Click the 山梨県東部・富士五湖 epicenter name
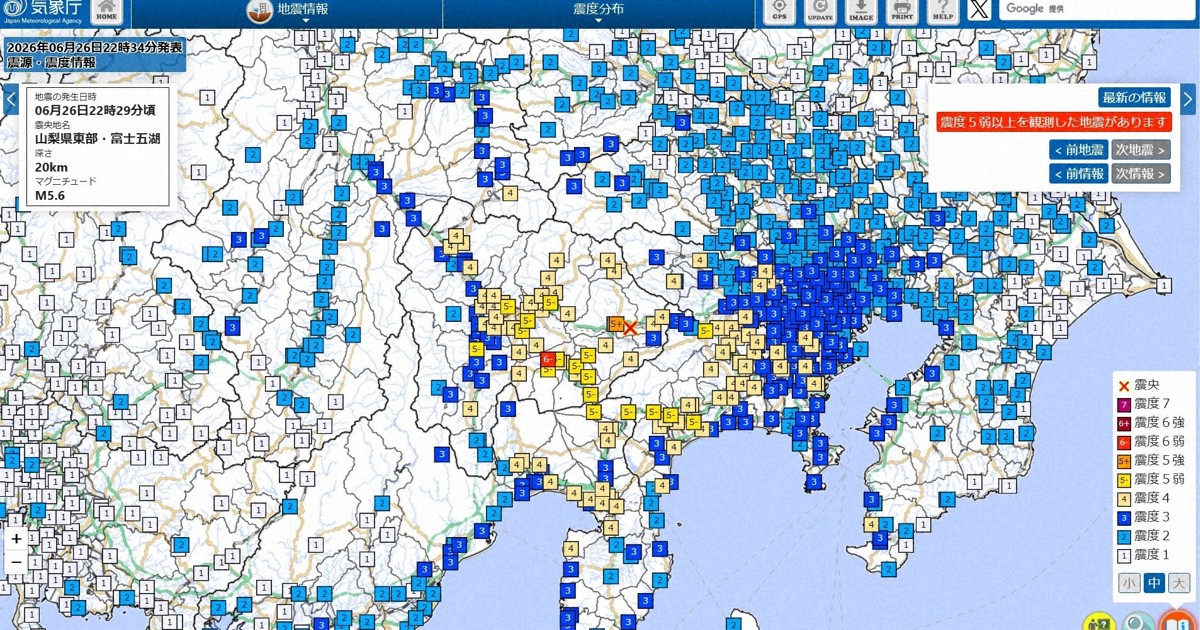 [x=97, y=138]
